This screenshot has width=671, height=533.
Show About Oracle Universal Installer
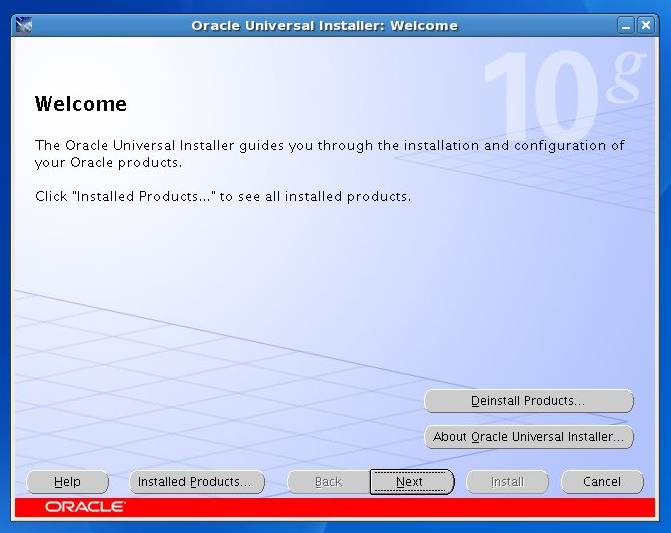pos(528,437)
